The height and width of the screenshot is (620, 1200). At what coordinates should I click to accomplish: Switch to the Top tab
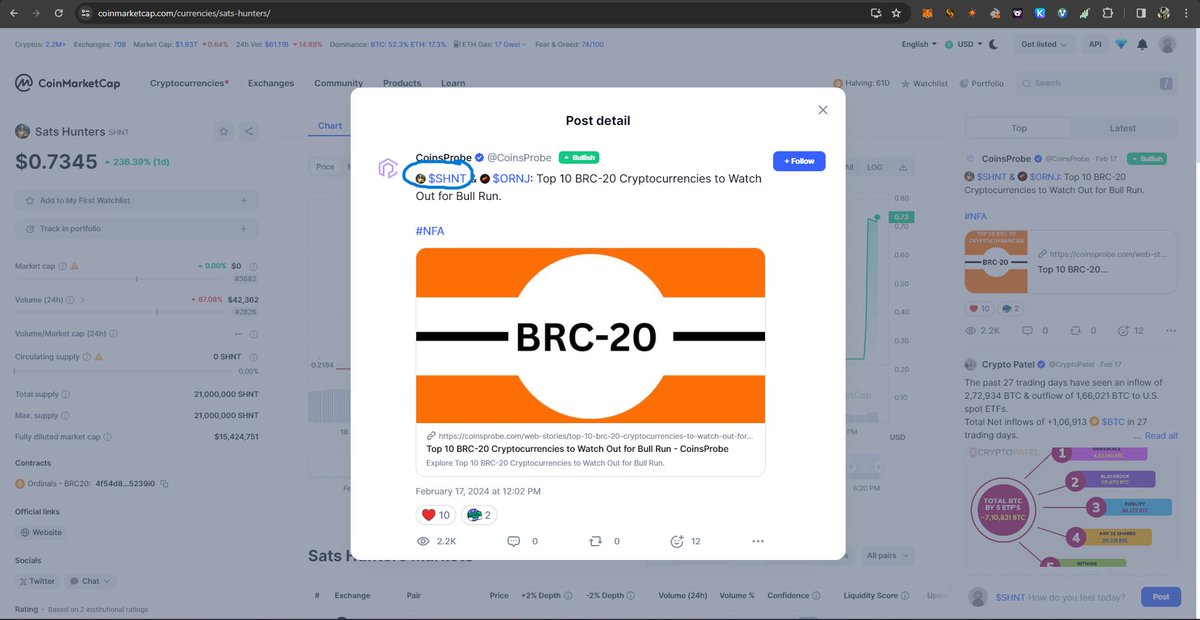click(1019, 128)
